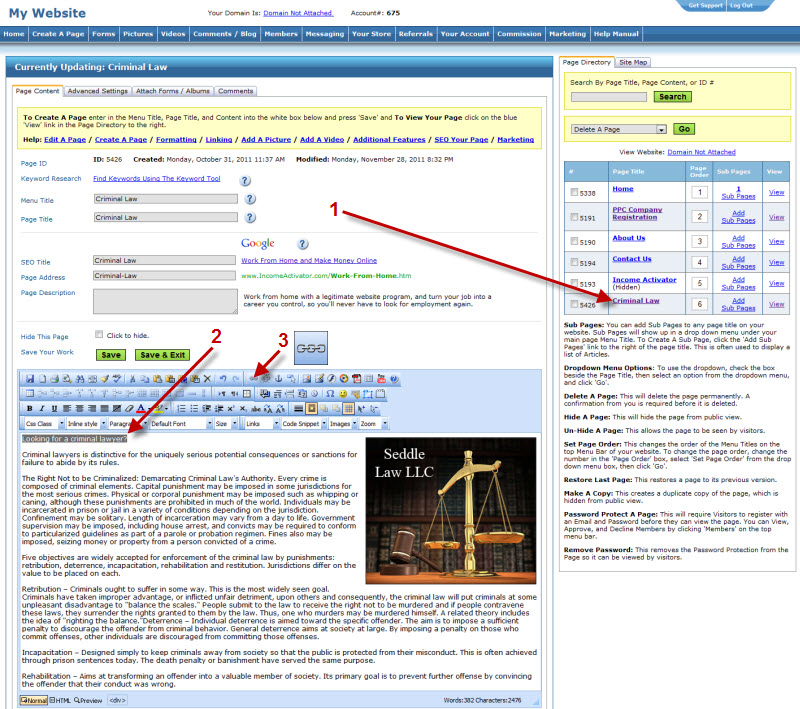Tick the checkbox for page 5426

pos(574,303)
